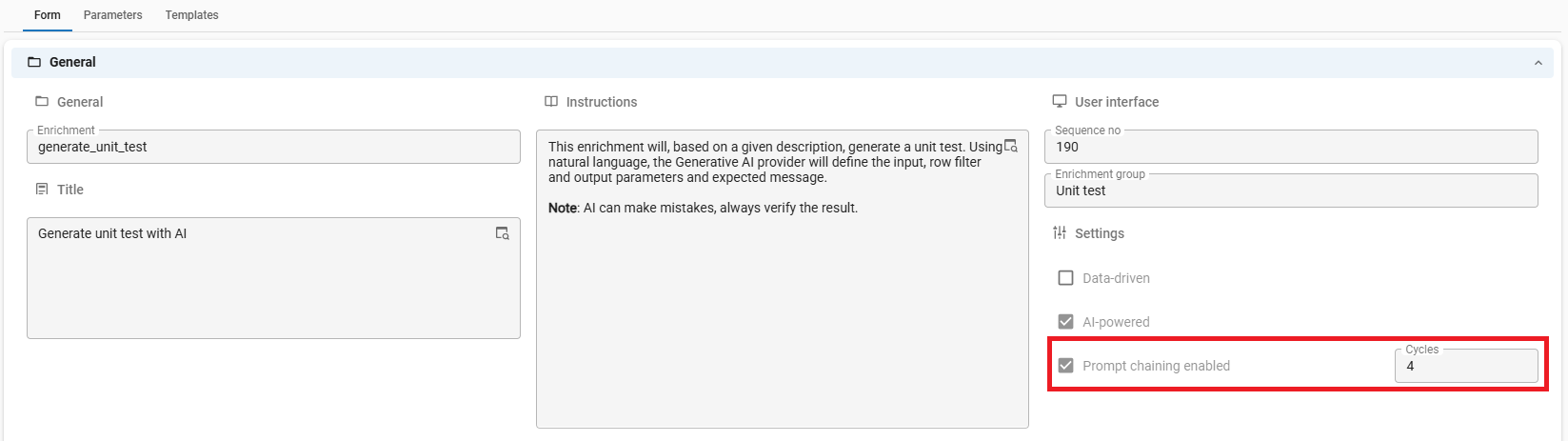Click the User interface monitor icon

point(1060,101)
